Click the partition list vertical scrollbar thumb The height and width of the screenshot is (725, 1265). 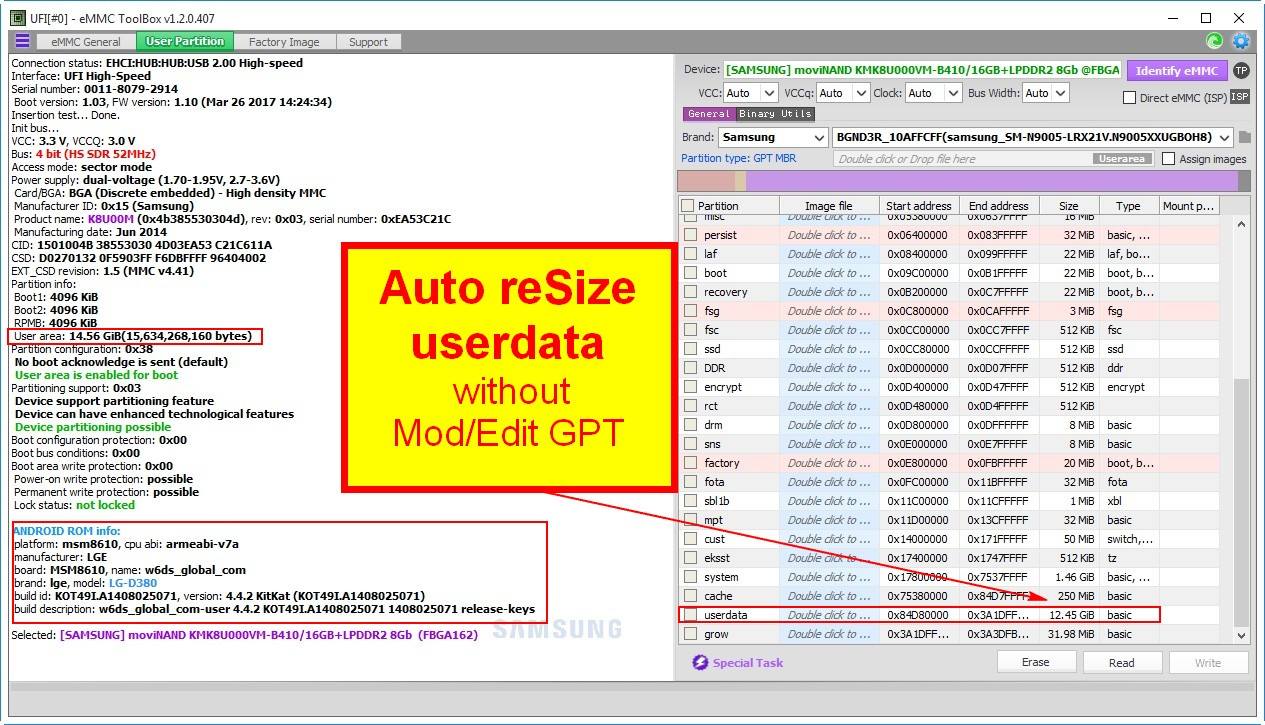coord(1242,503)
